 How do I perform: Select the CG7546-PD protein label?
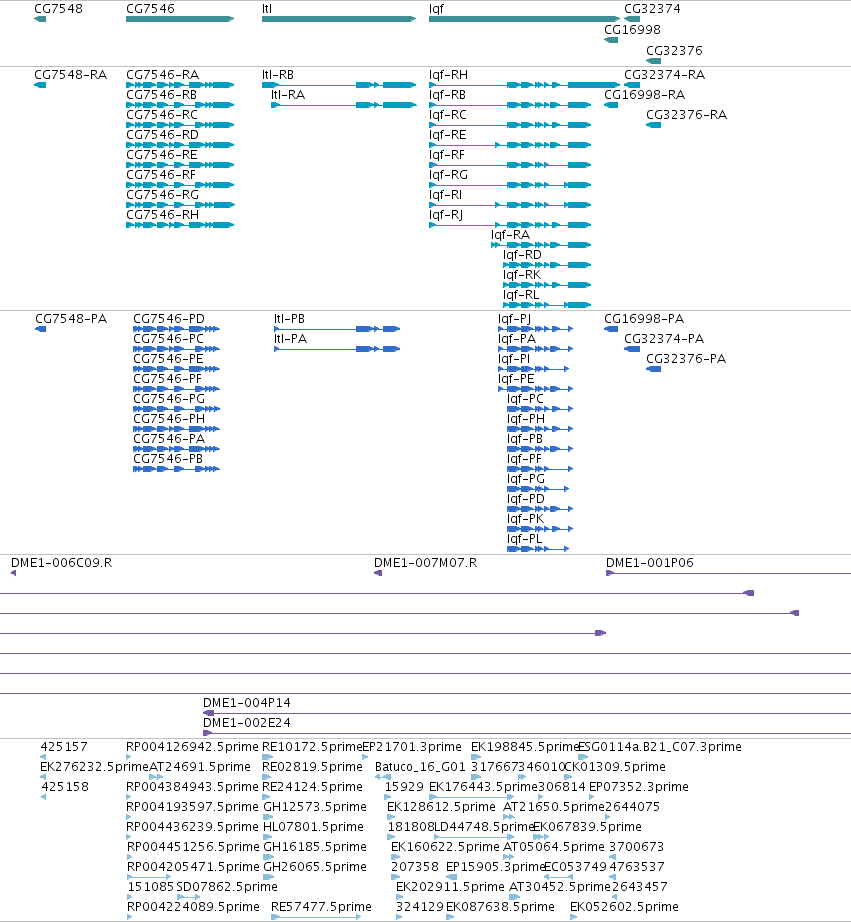point(169,319)
